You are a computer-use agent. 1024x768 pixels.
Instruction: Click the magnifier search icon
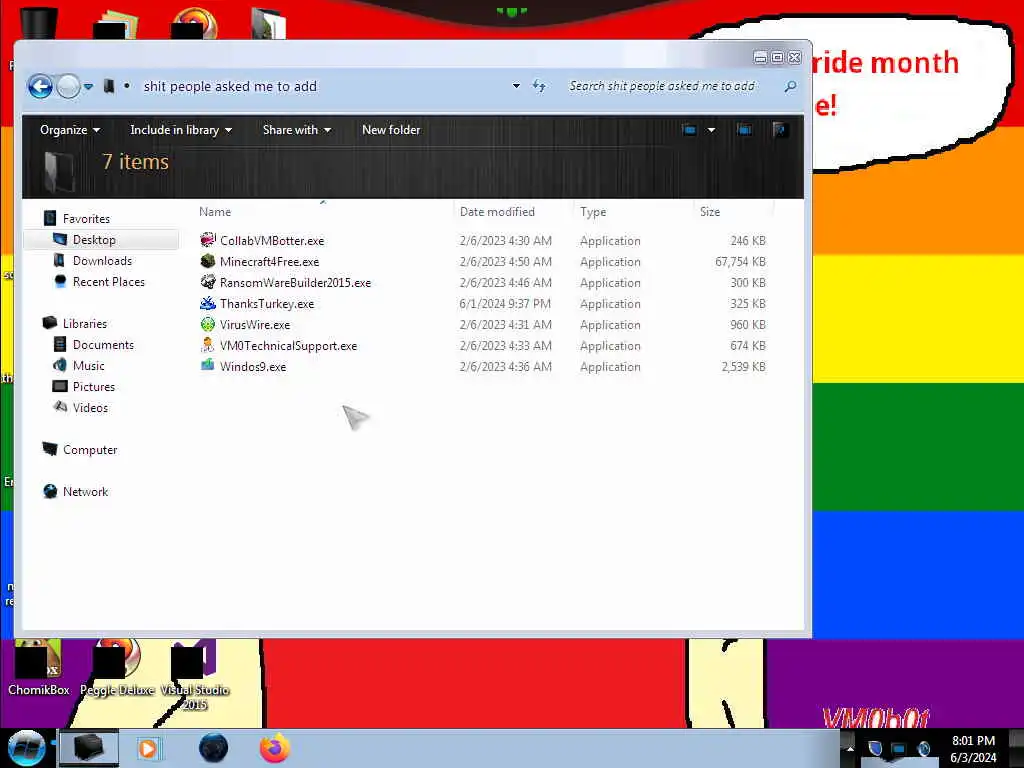[790, 86]
